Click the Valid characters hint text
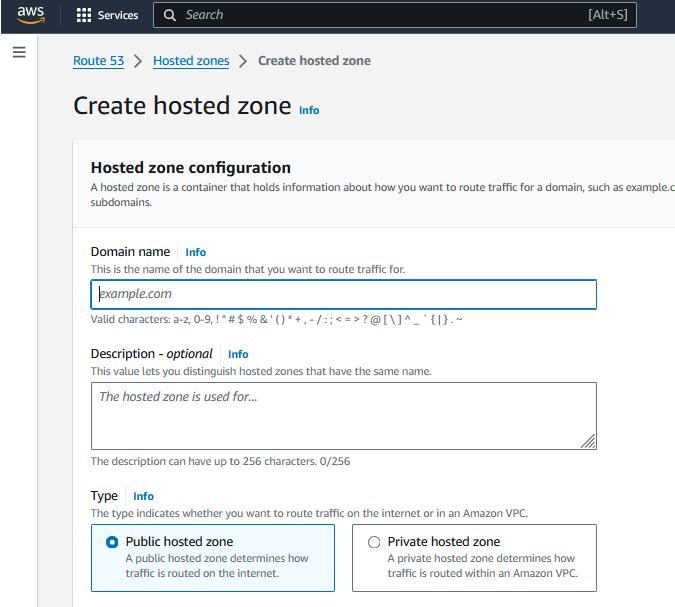This screenshot has width=675, height=607. point(276,319)
